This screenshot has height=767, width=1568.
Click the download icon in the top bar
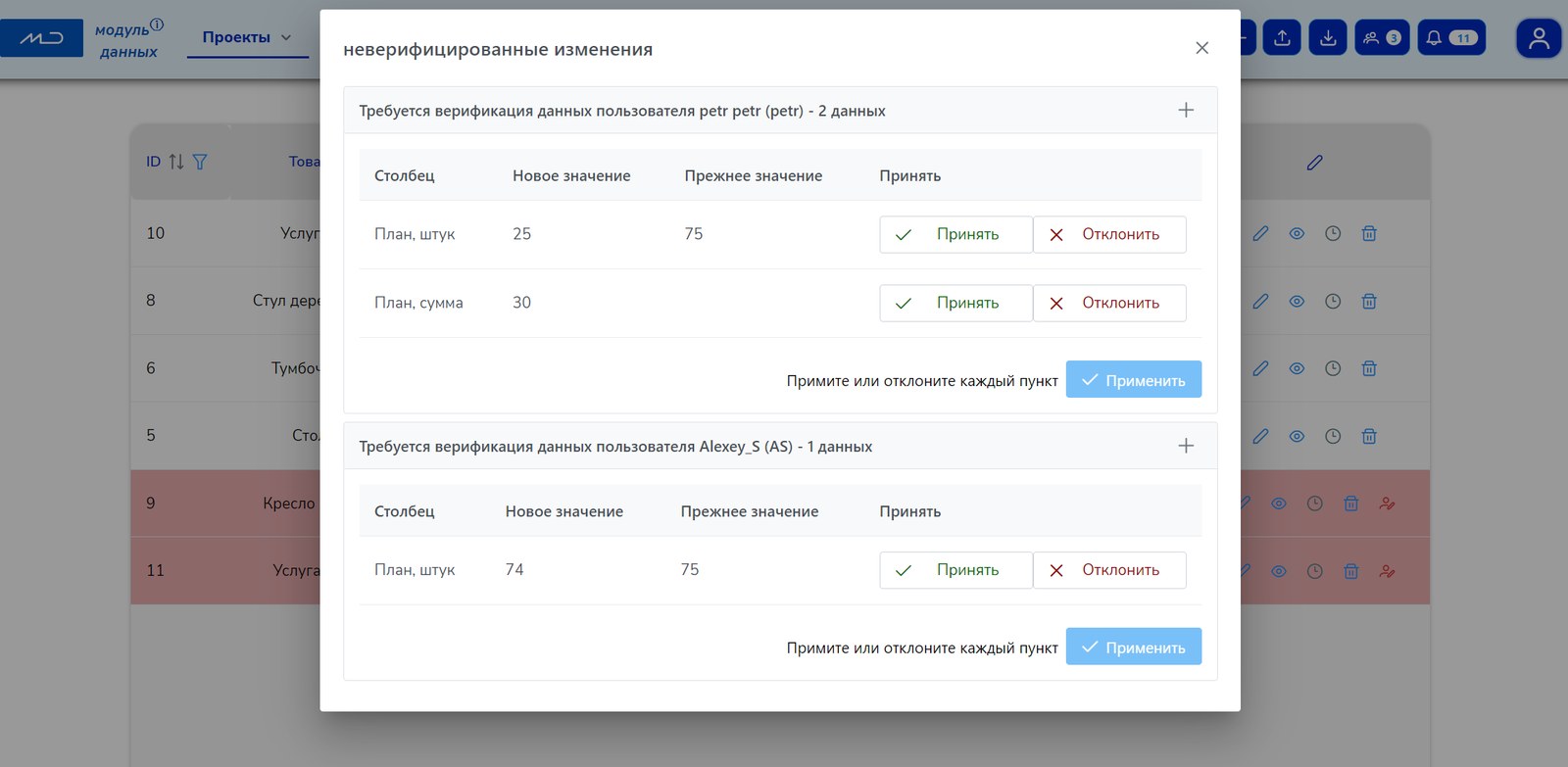click(1328, 38)
